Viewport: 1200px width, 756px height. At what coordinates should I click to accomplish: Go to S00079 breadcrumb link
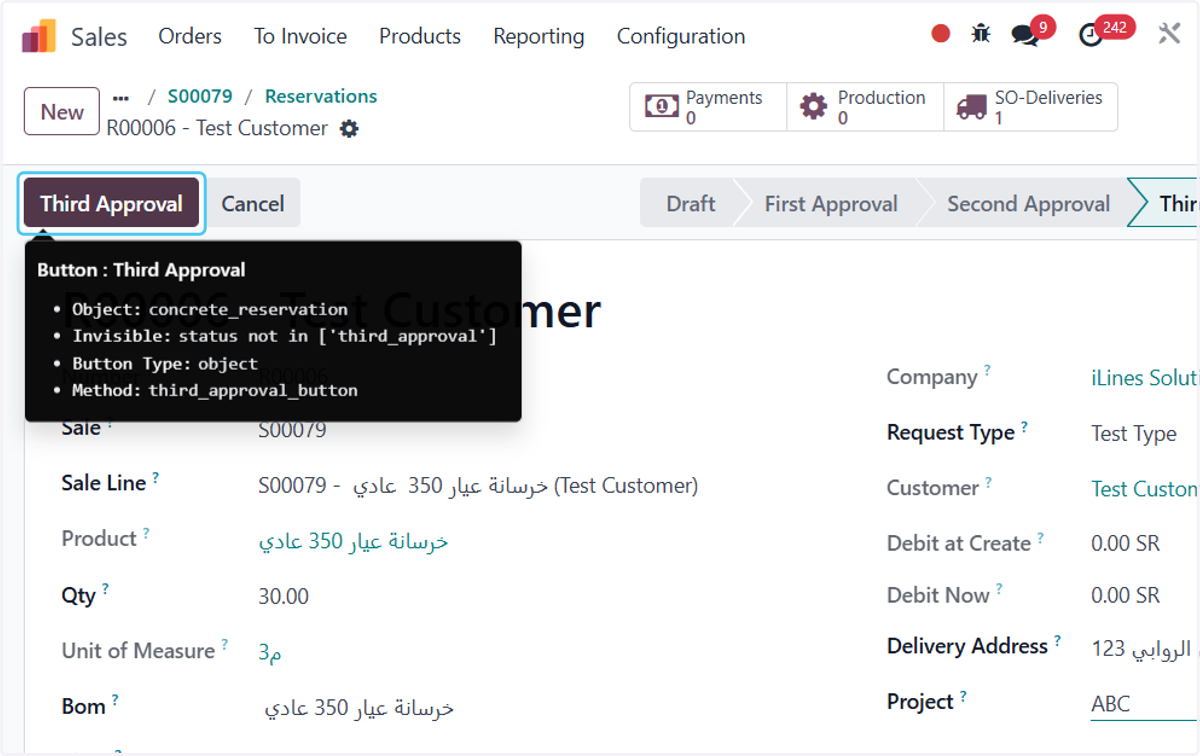click(x=200, y=96)
